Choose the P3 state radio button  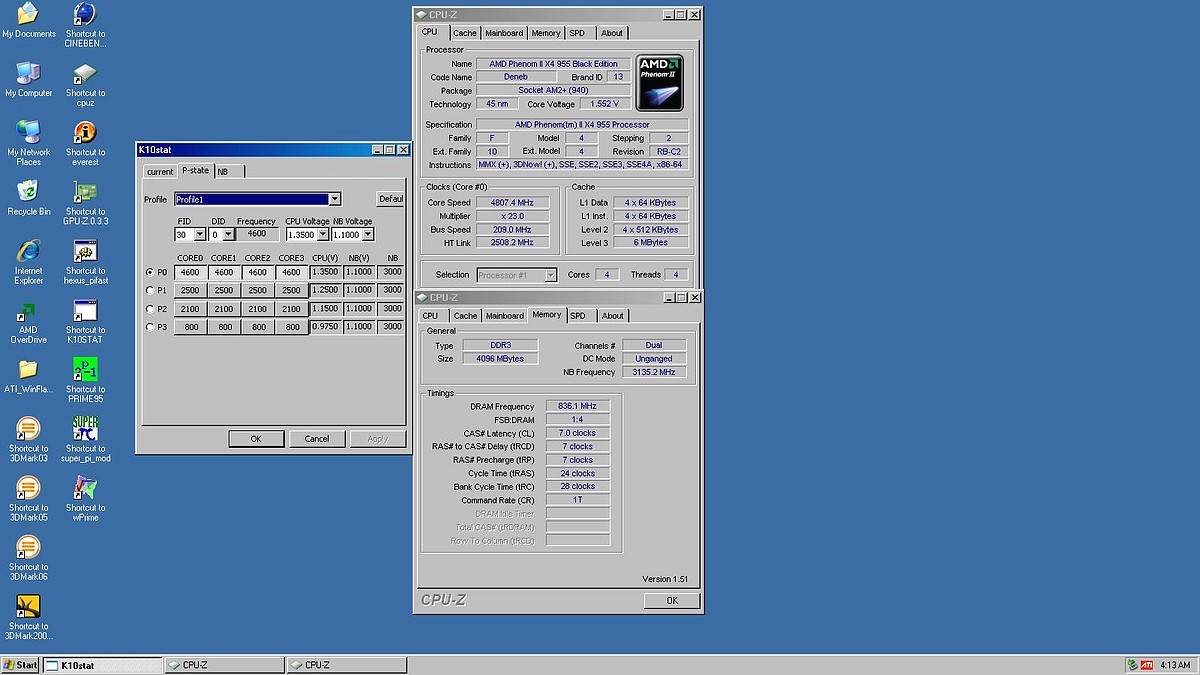(x=150, y=327)
